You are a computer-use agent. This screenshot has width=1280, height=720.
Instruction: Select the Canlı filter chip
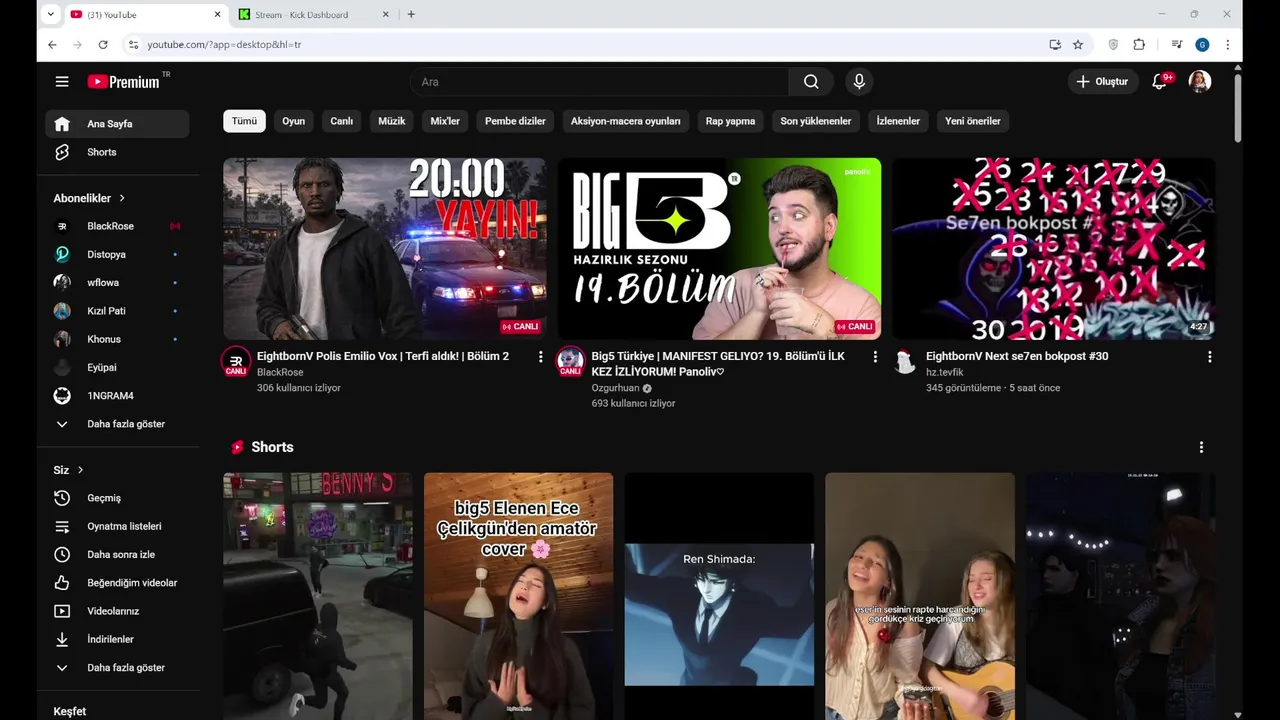(x=342, y=121)
